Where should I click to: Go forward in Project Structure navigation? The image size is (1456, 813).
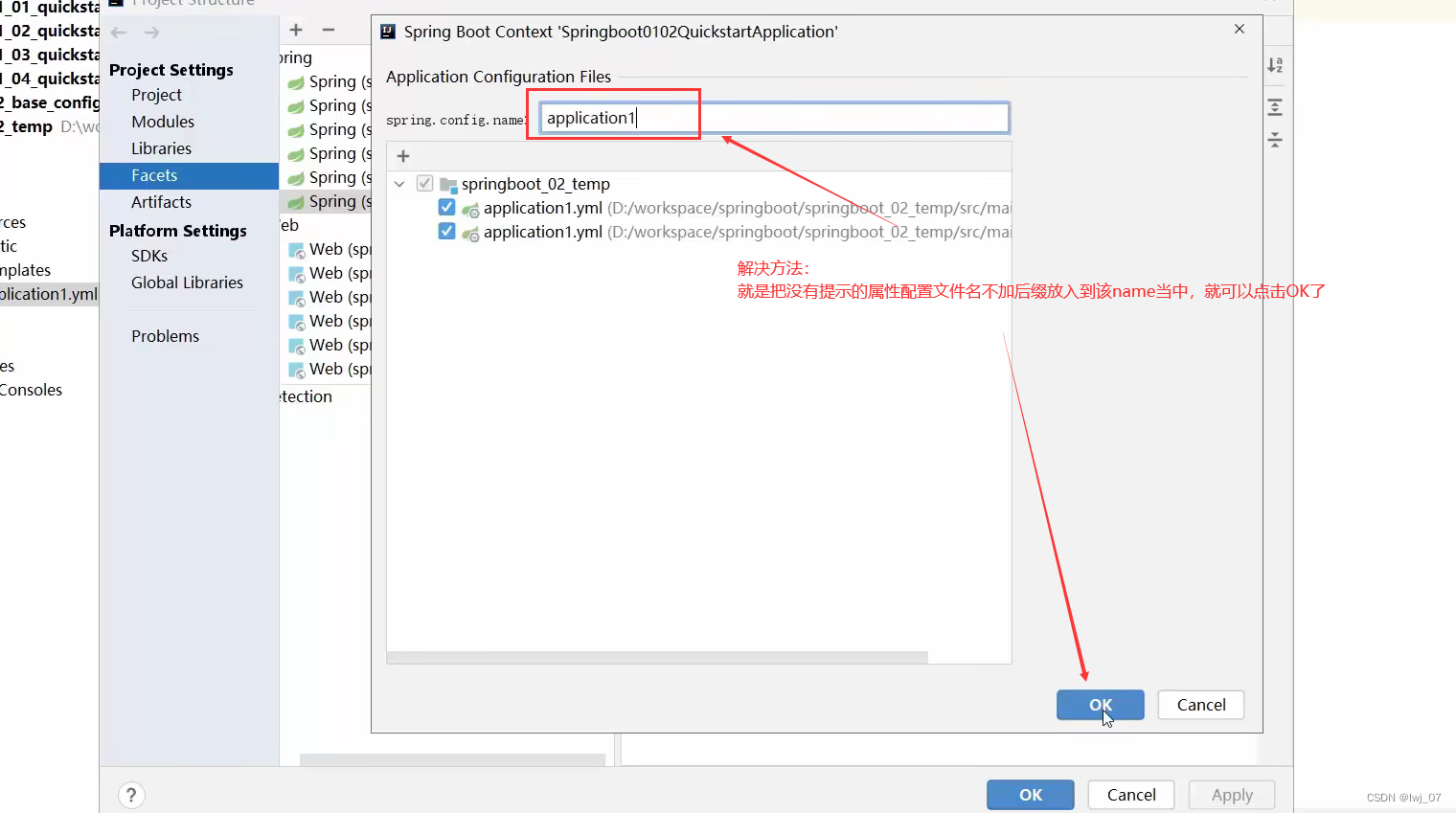click(151, 33)
